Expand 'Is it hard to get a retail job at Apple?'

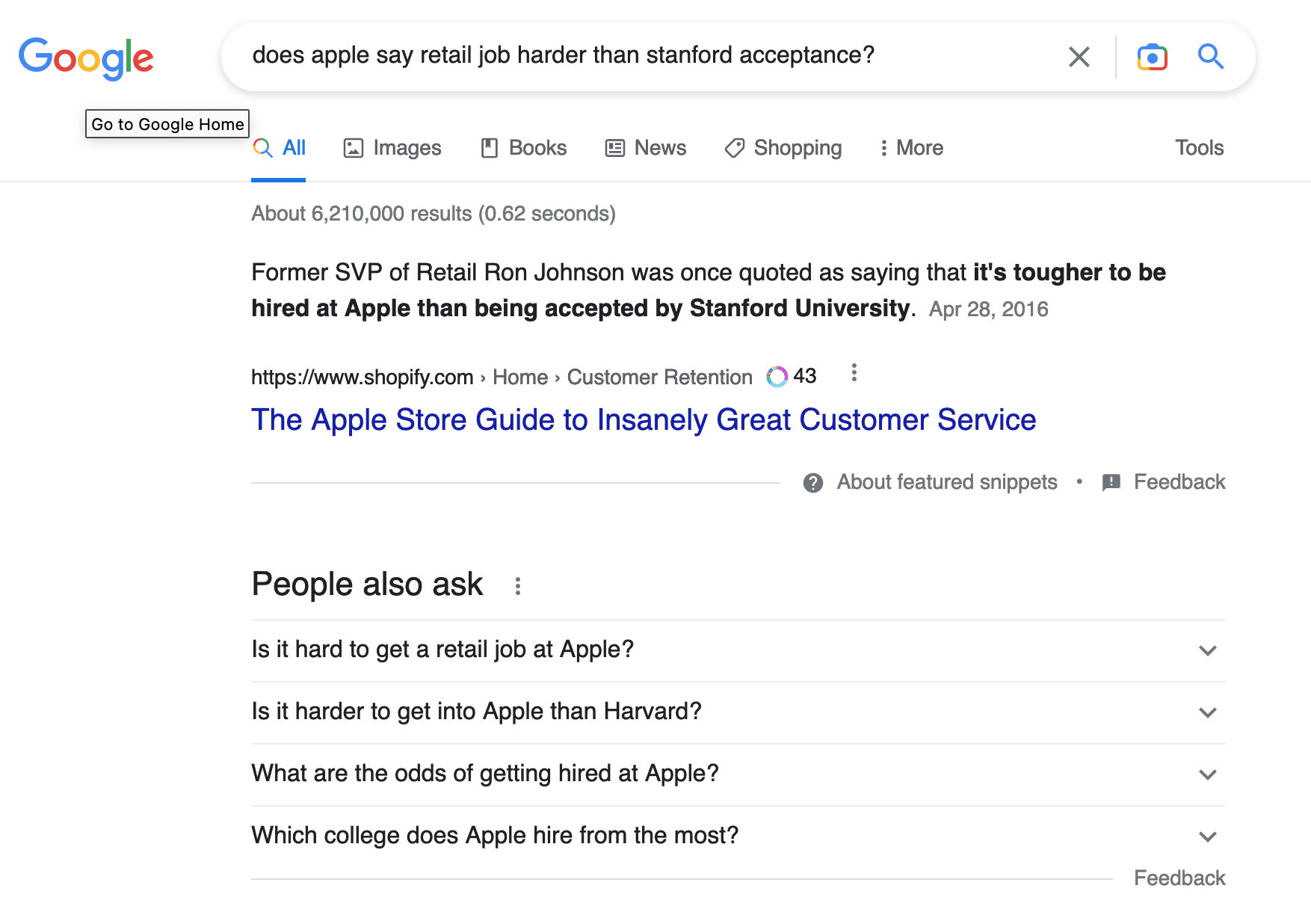pos(738,650)
